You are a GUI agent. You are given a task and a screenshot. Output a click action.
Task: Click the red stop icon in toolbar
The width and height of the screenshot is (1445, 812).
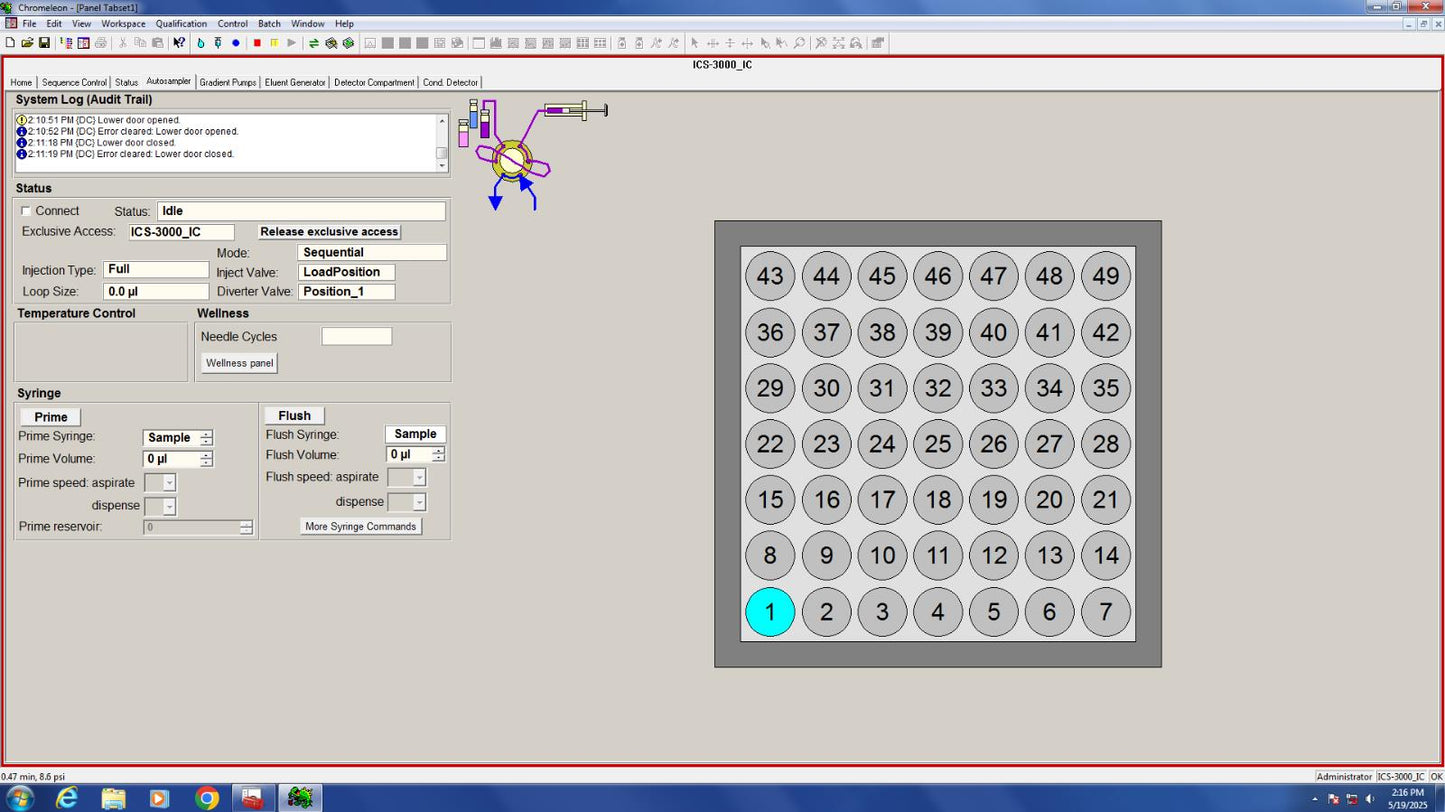coord(257,43)
